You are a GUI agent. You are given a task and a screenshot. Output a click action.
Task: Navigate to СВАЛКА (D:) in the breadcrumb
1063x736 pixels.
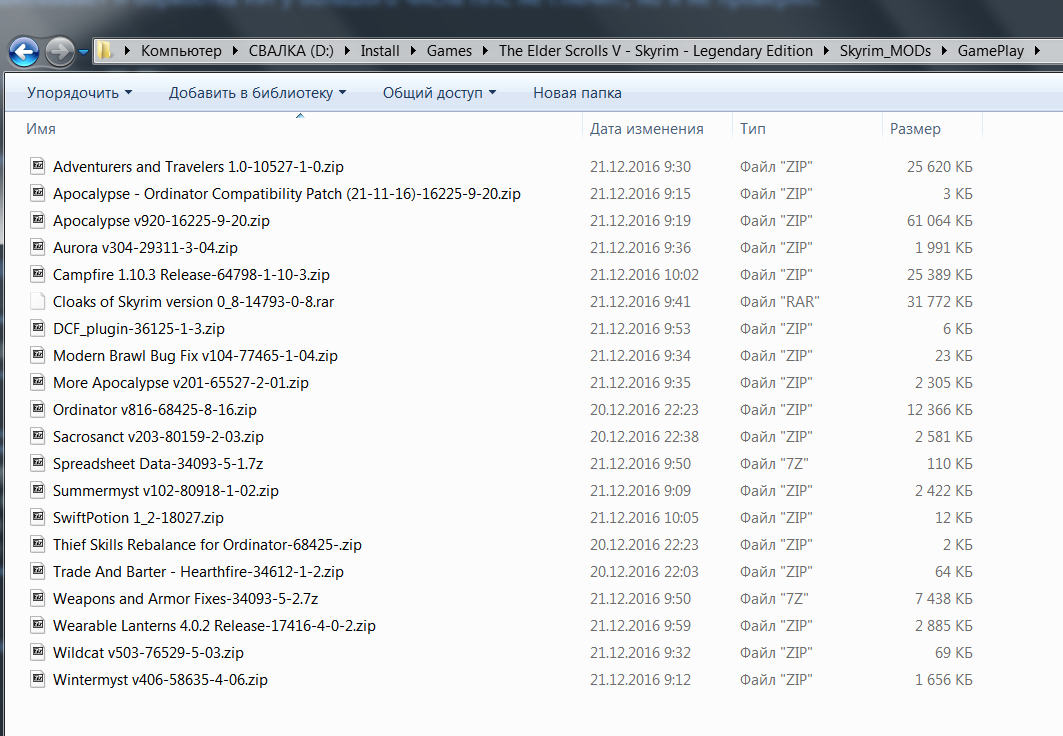tap(291, 51)
